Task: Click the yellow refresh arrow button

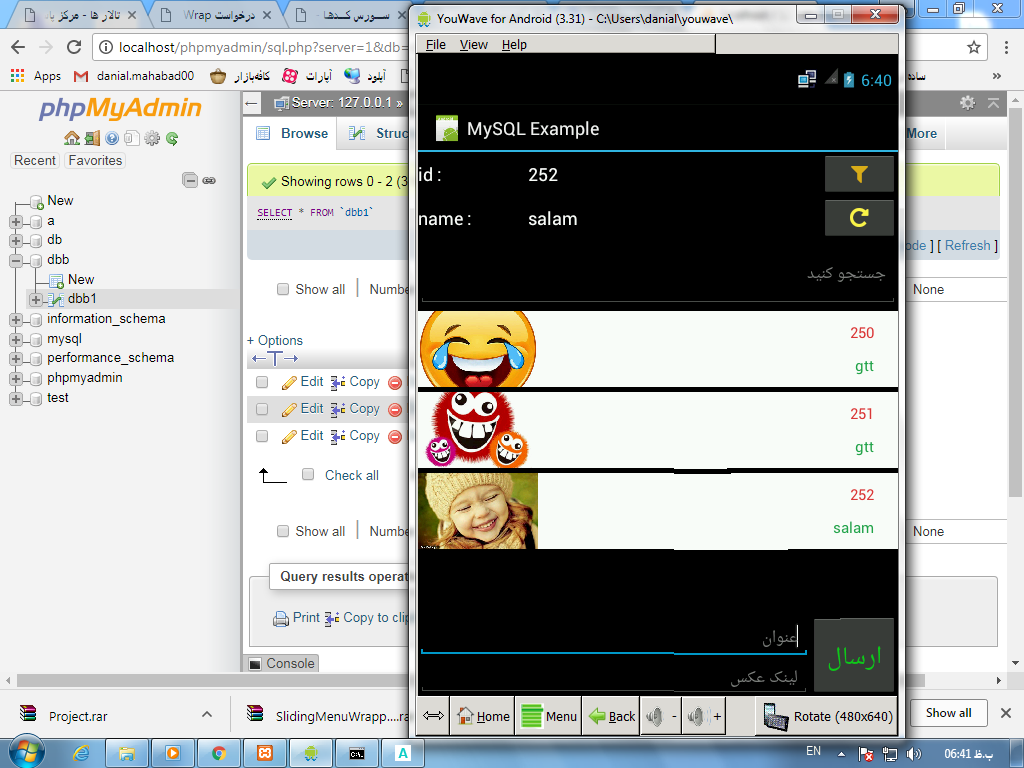Action: [x=858, y=218]
